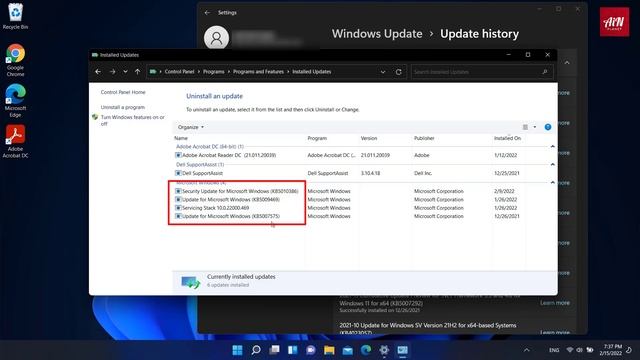Collapse the Microsoft Windows group
The image size is (640, 360).
pyautogui.click(x=552, y=182)
